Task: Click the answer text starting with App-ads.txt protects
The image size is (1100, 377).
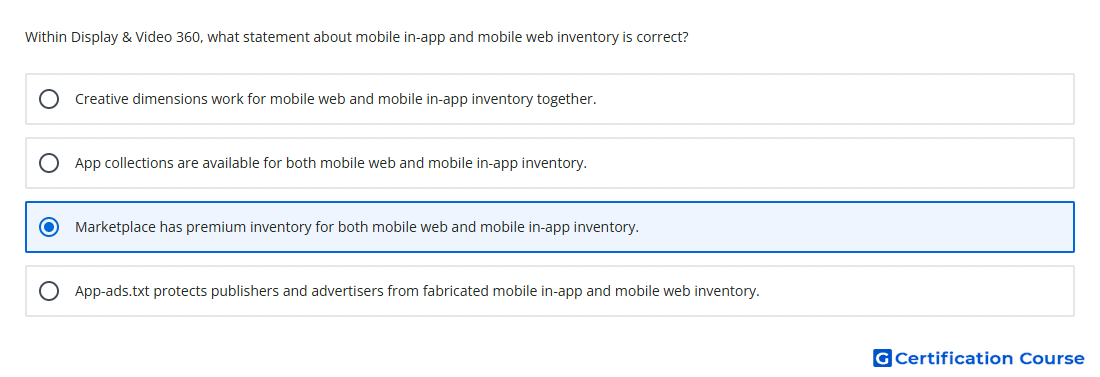Action: (417, 291)
